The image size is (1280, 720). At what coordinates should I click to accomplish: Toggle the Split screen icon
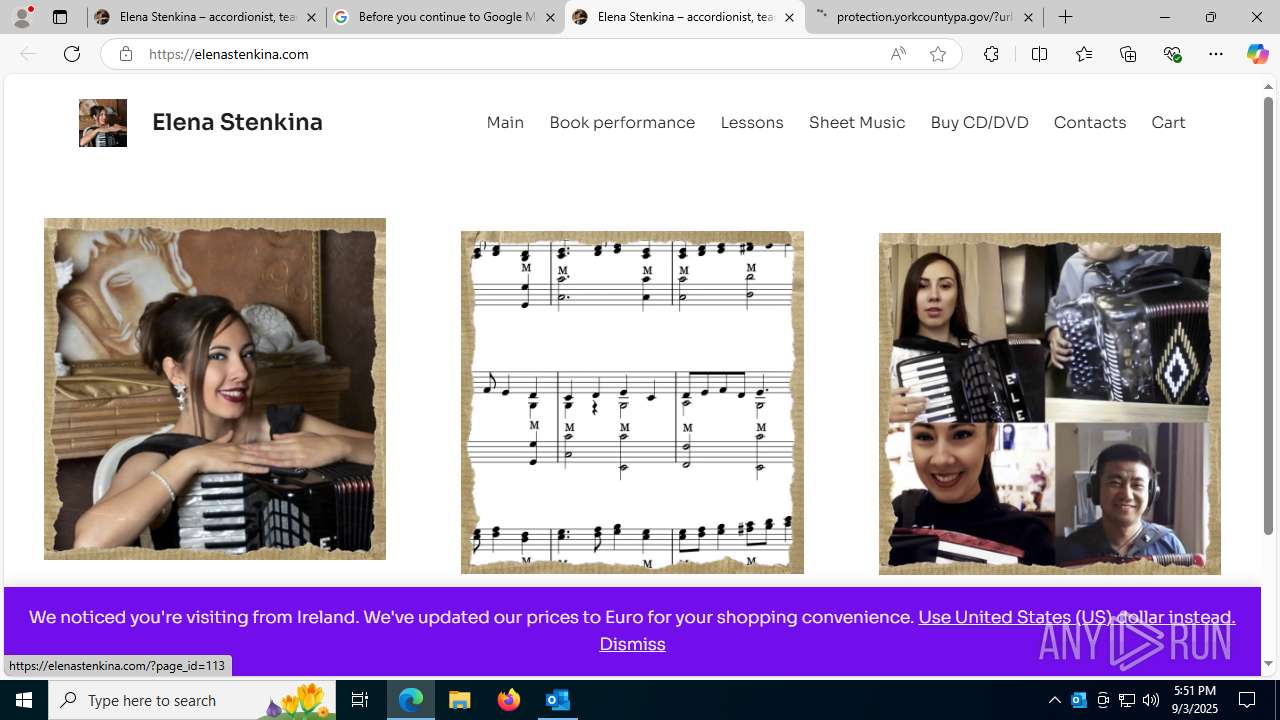1039,54
